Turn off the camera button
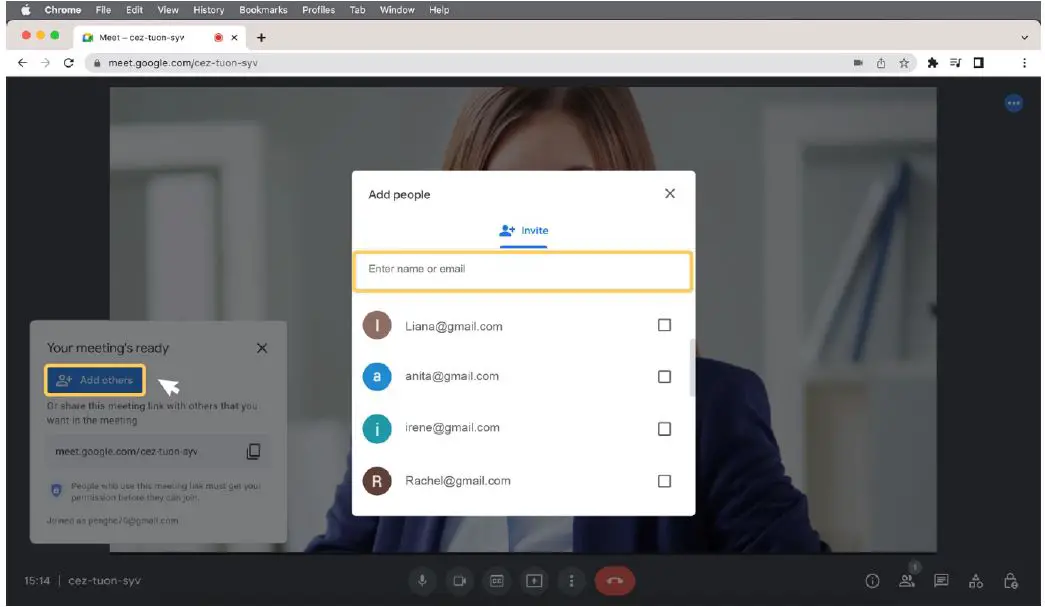 (x=460, y=581)
